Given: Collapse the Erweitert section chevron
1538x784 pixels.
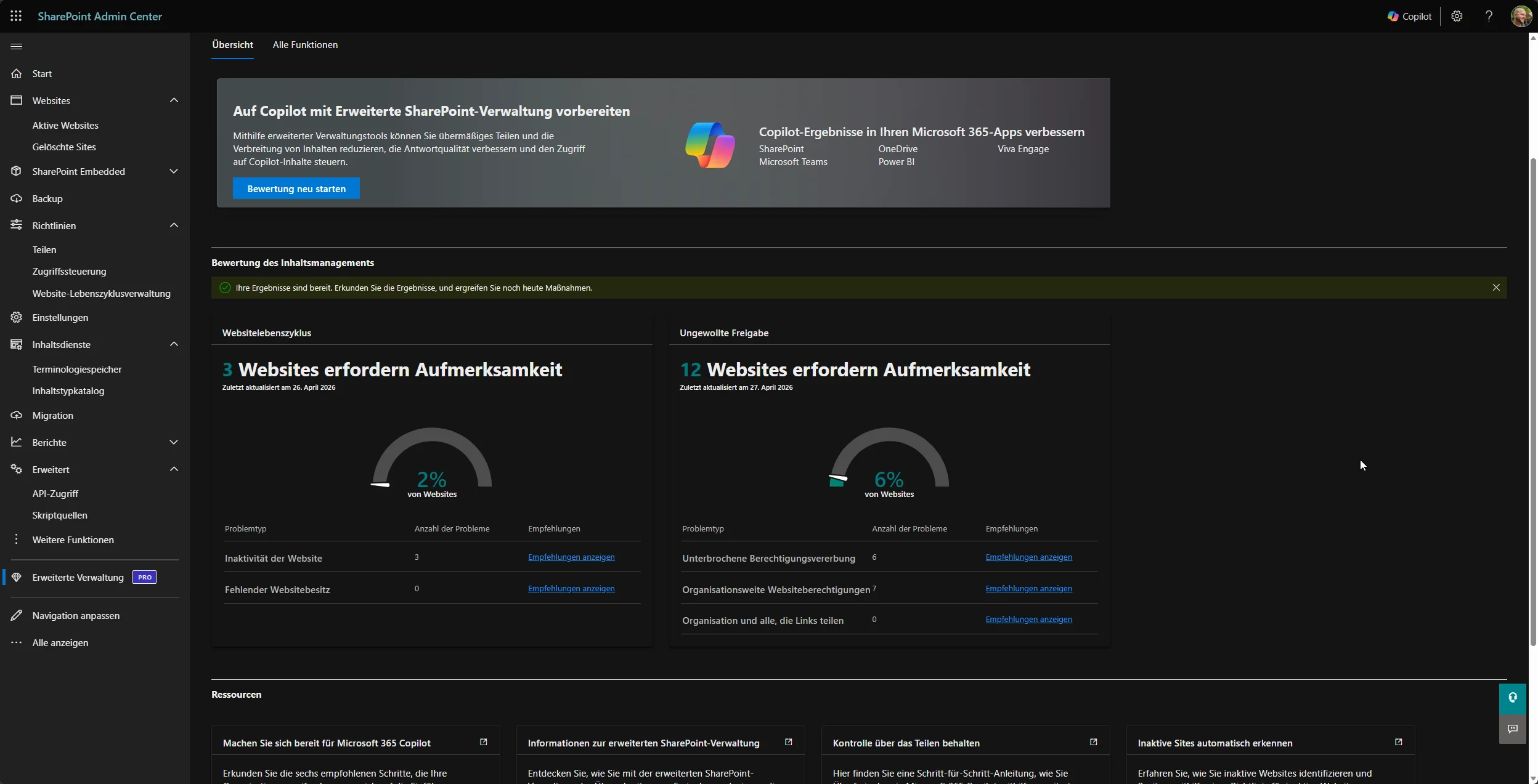Looking at the screenshot, I should [174, 469].
